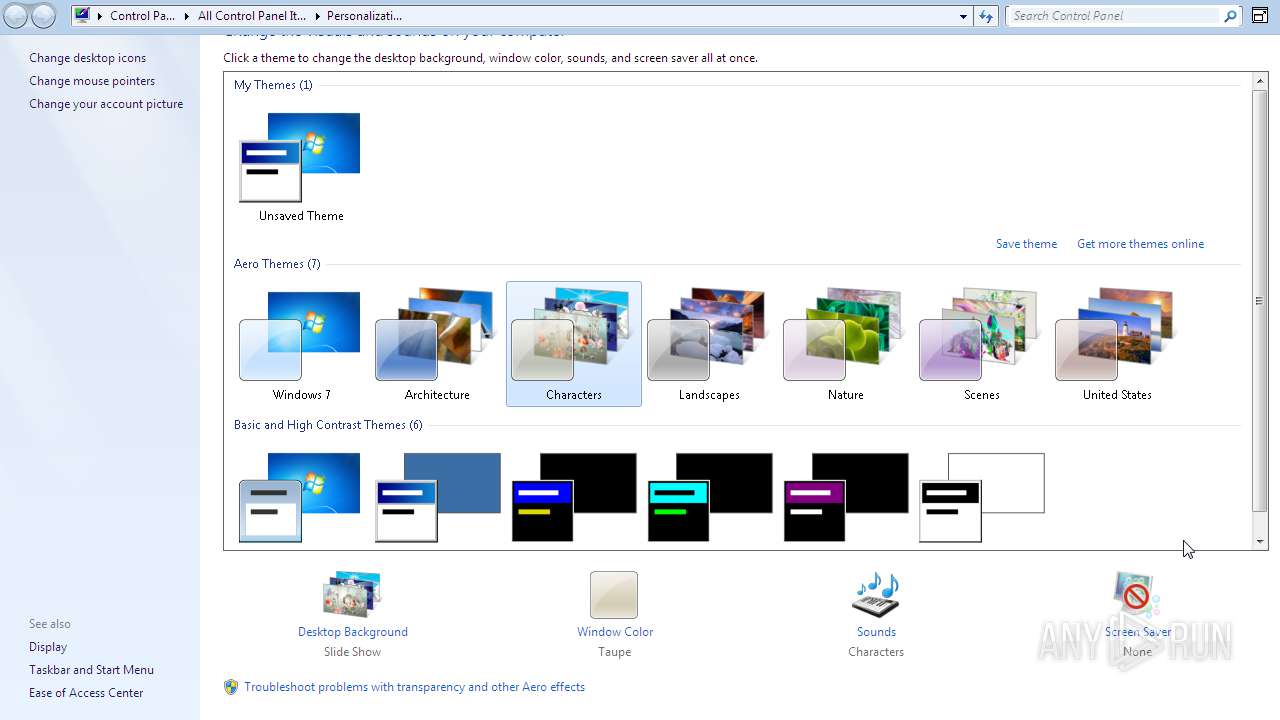Open the Sounds settings icon
Viewport: 1280px width, 720px height.
click(x=876, y=595)
